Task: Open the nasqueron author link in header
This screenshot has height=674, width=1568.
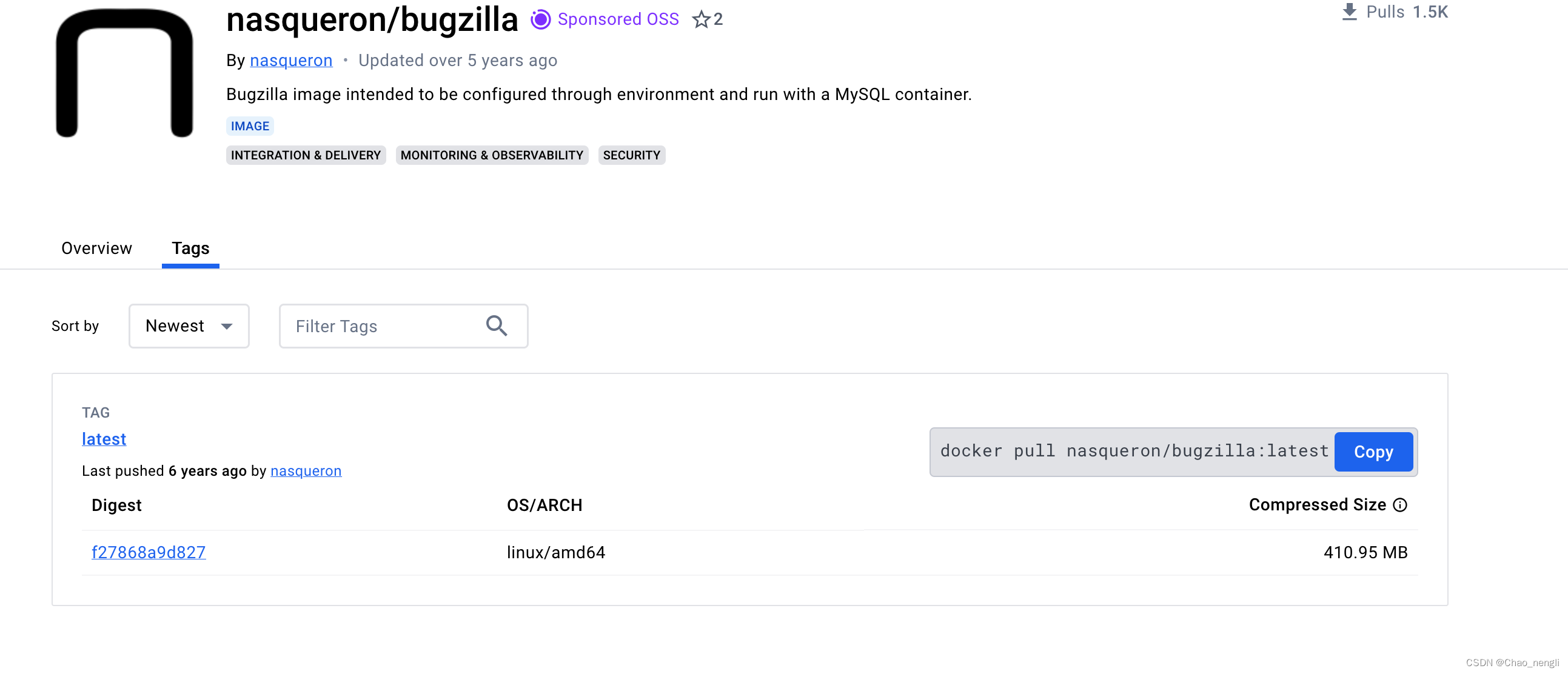Action: point(291,60)
